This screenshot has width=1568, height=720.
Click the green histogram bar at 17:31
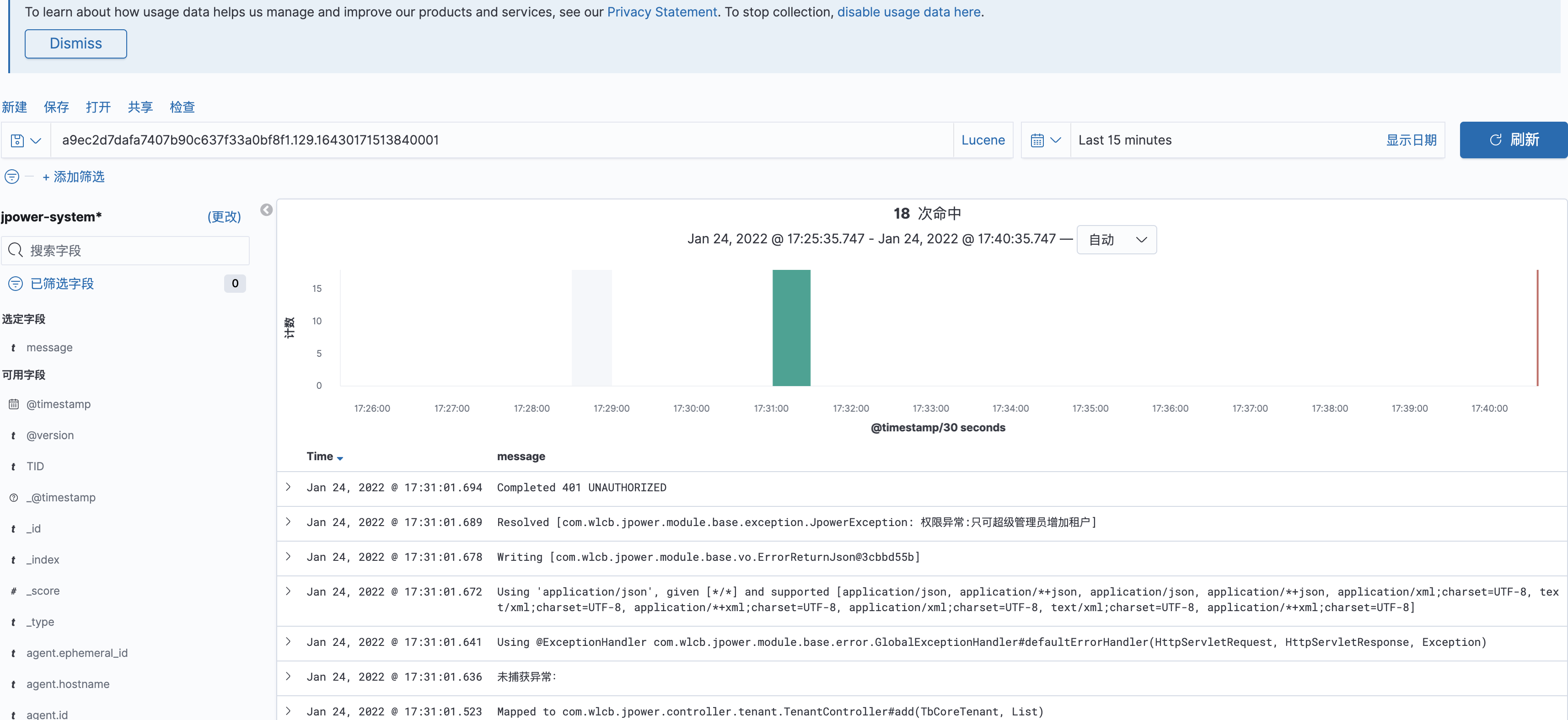(791, 328)
